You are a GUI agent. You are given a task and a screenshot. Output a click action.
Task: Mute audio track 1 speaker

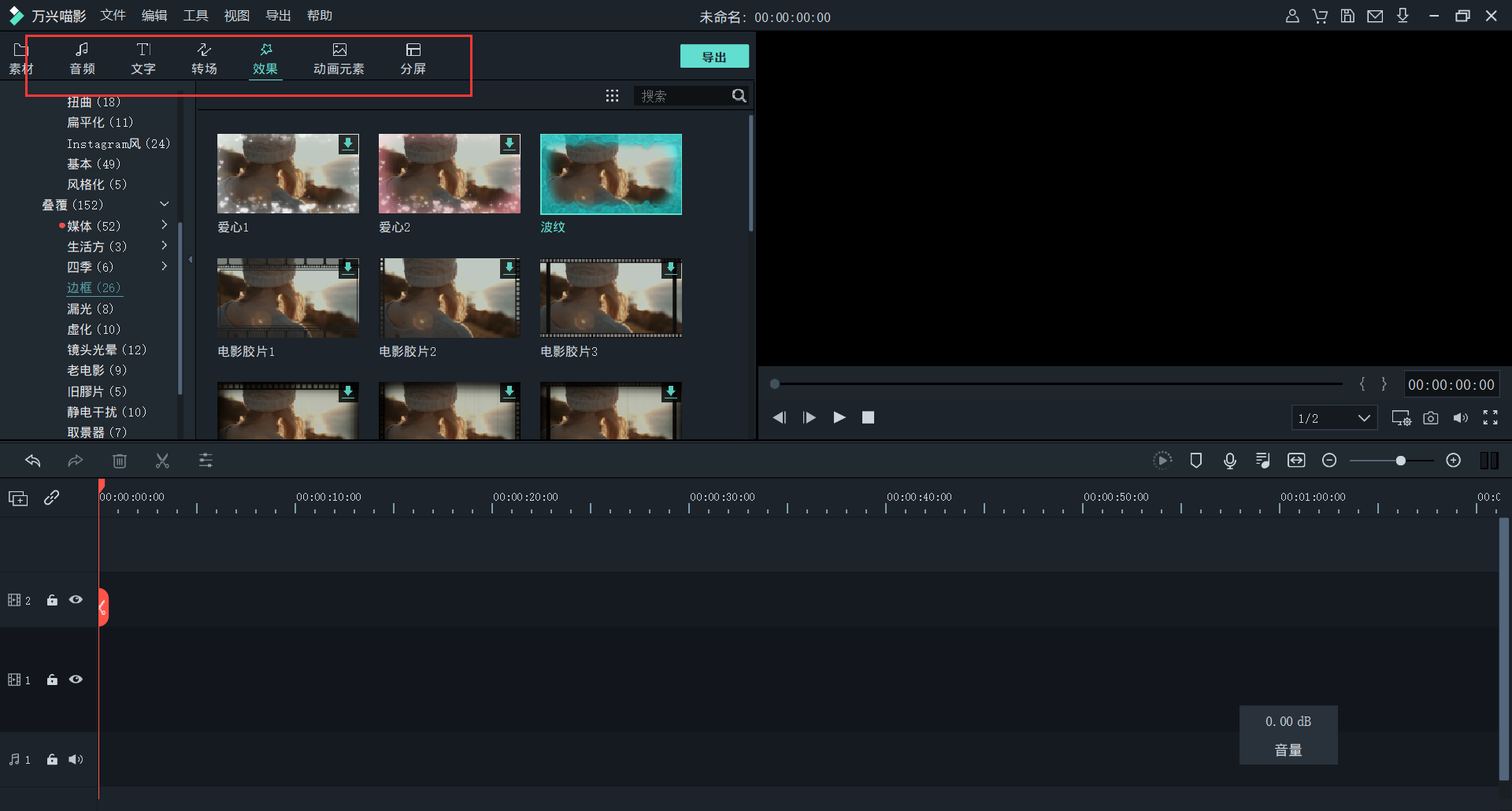76,760
